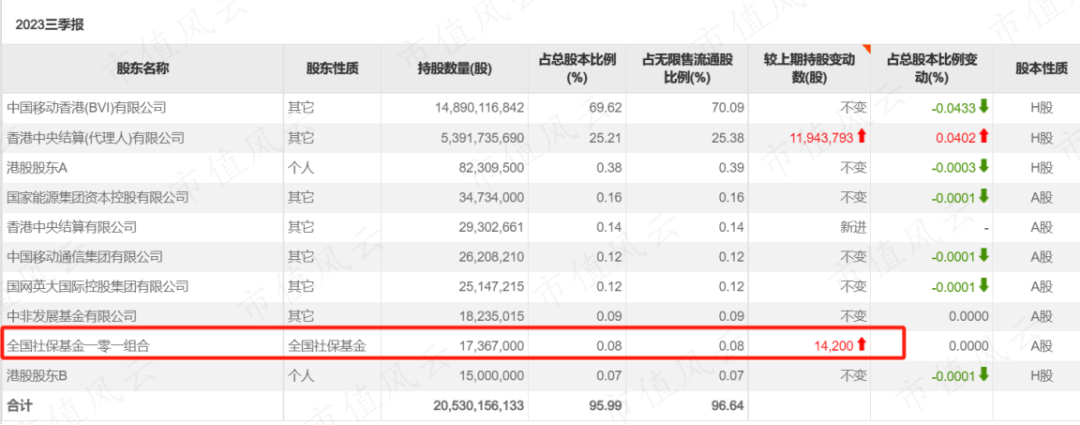Click the 持股数量(股) column header

point(455,68)
